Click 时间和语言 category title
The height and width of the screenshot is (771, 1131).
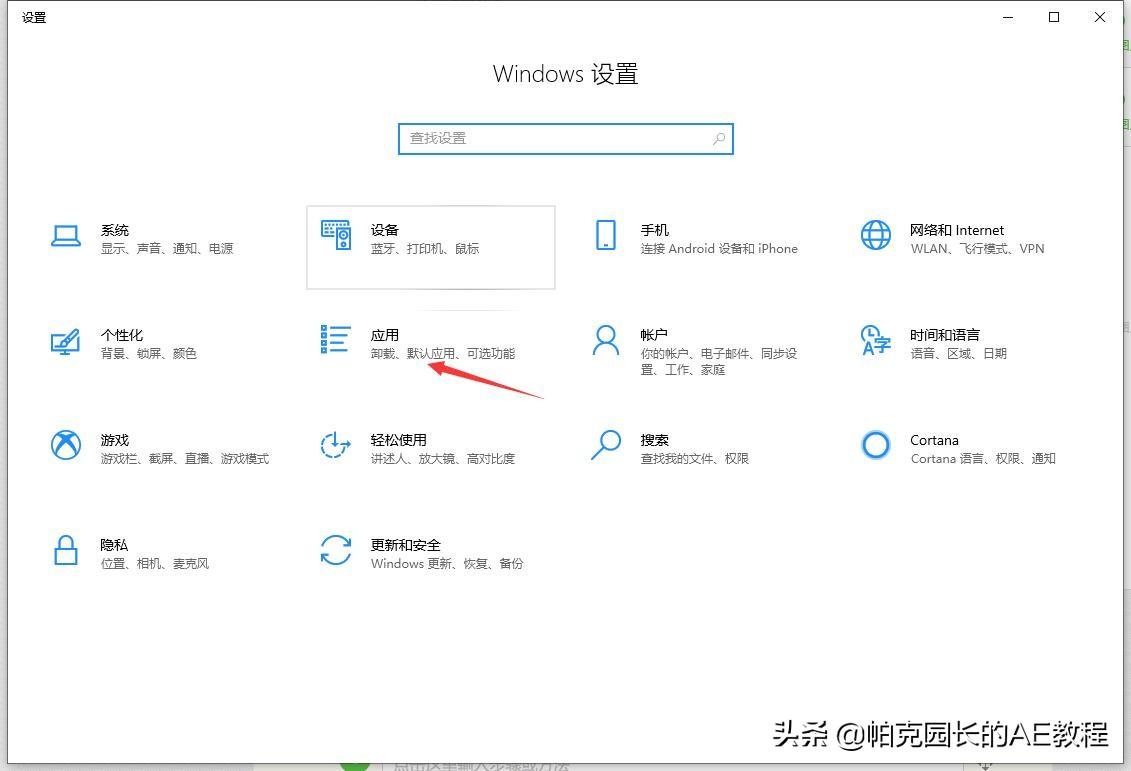(945, 335)
